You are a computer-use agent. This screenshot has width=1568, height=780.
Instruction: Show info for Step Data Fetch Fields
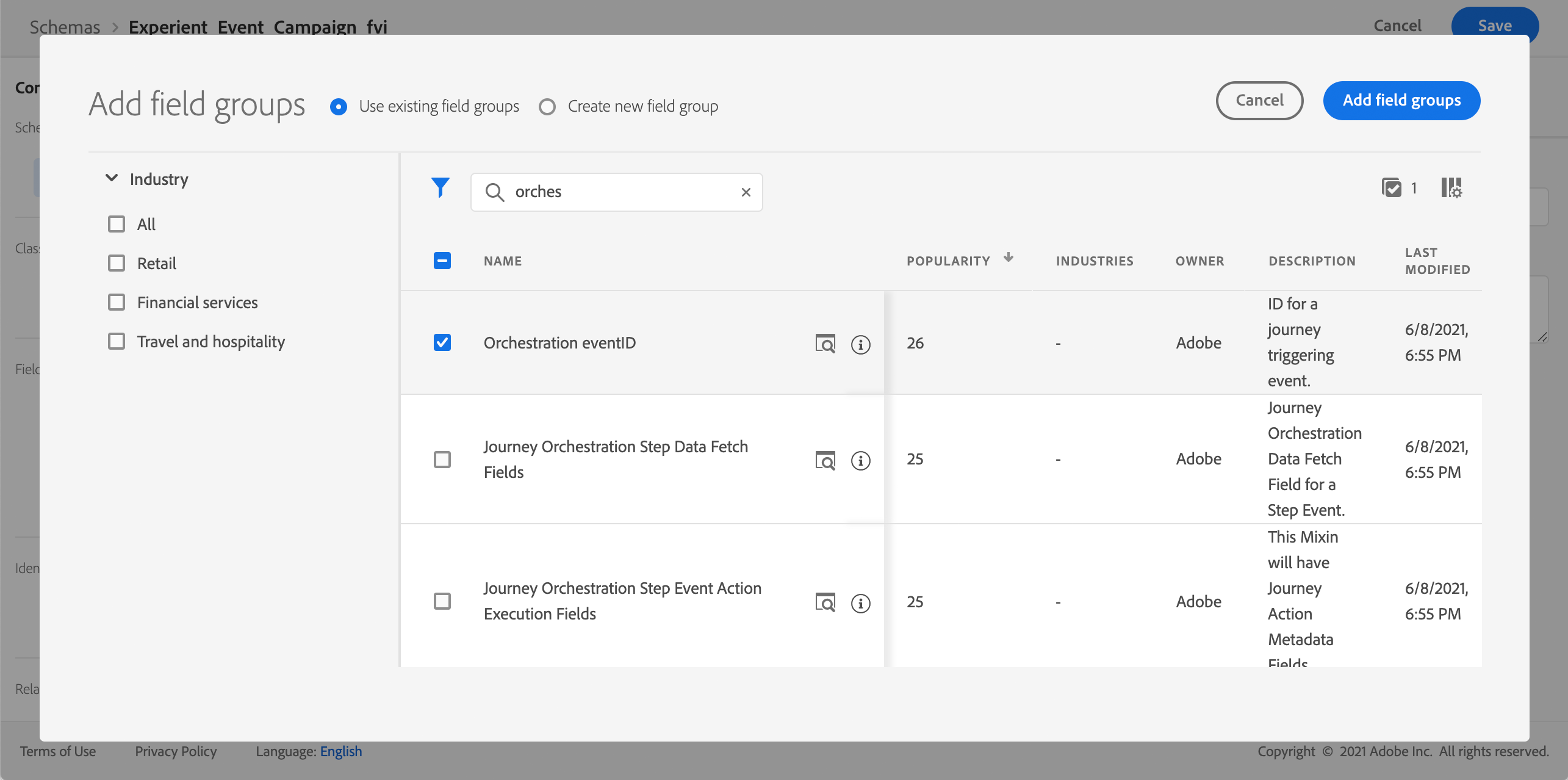[860, 460]
